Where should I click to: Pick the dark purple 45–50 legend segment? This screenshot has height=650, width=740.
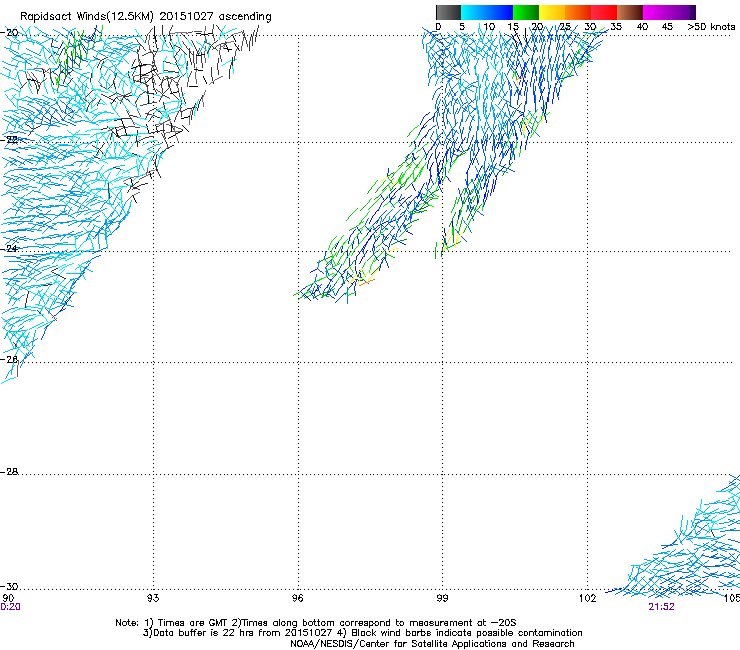pos(682,12)
